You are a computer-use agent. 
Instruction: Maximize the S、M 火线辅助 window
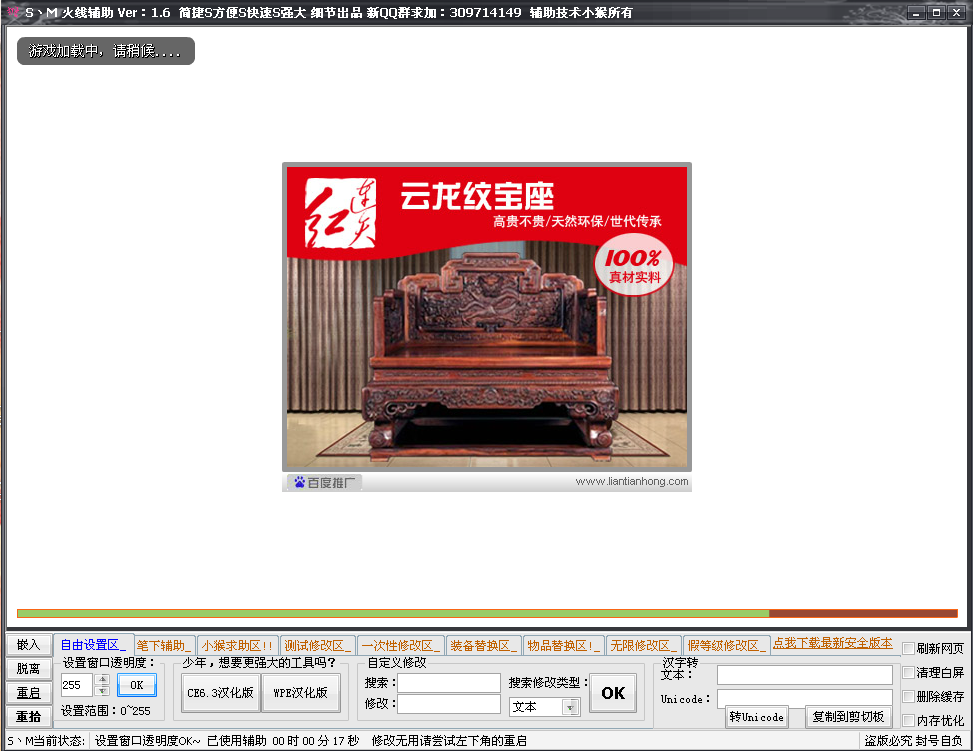point(936,12)
